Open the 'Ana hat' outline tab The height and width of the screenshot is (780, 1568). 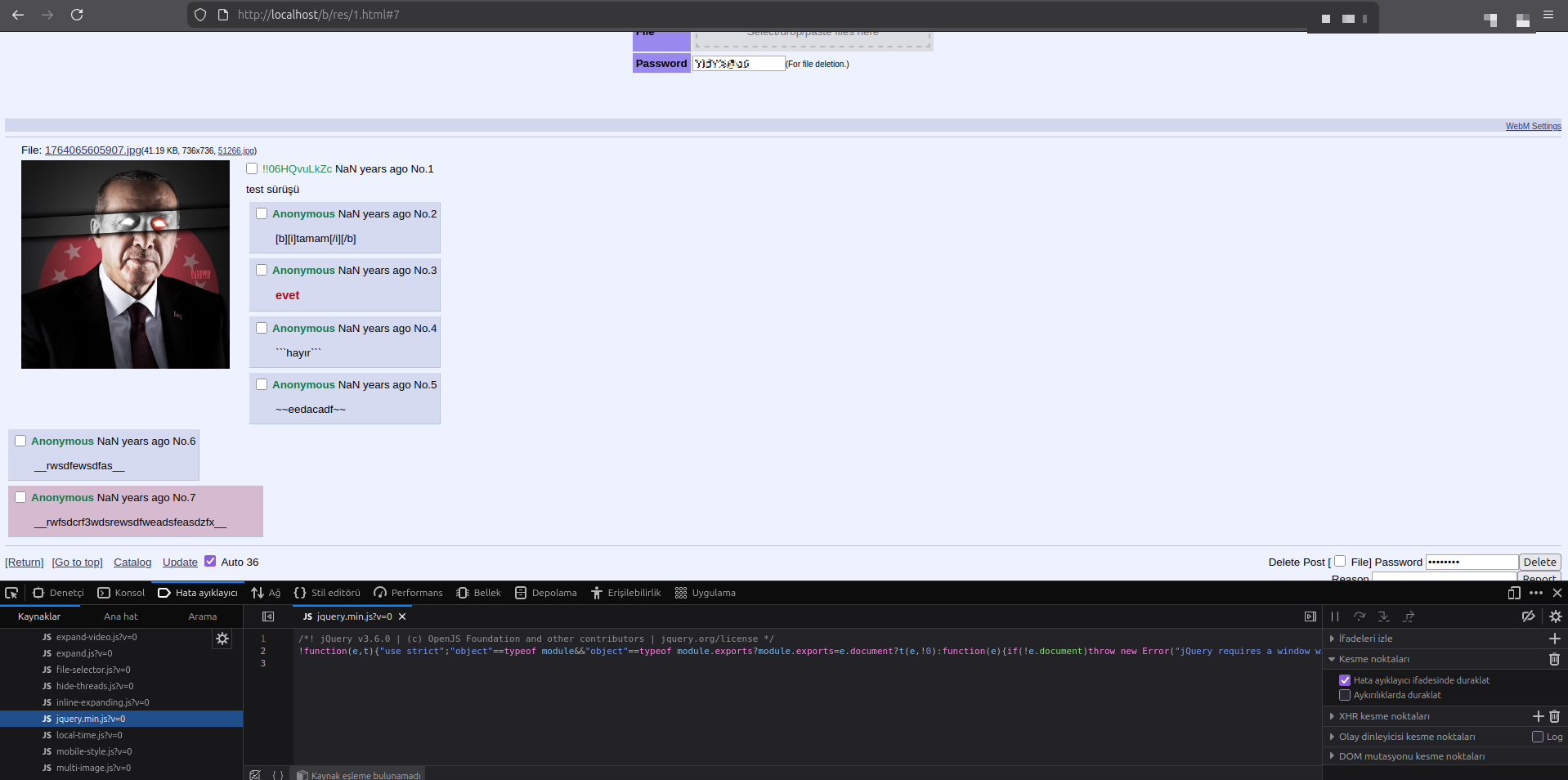click(121, 616)
